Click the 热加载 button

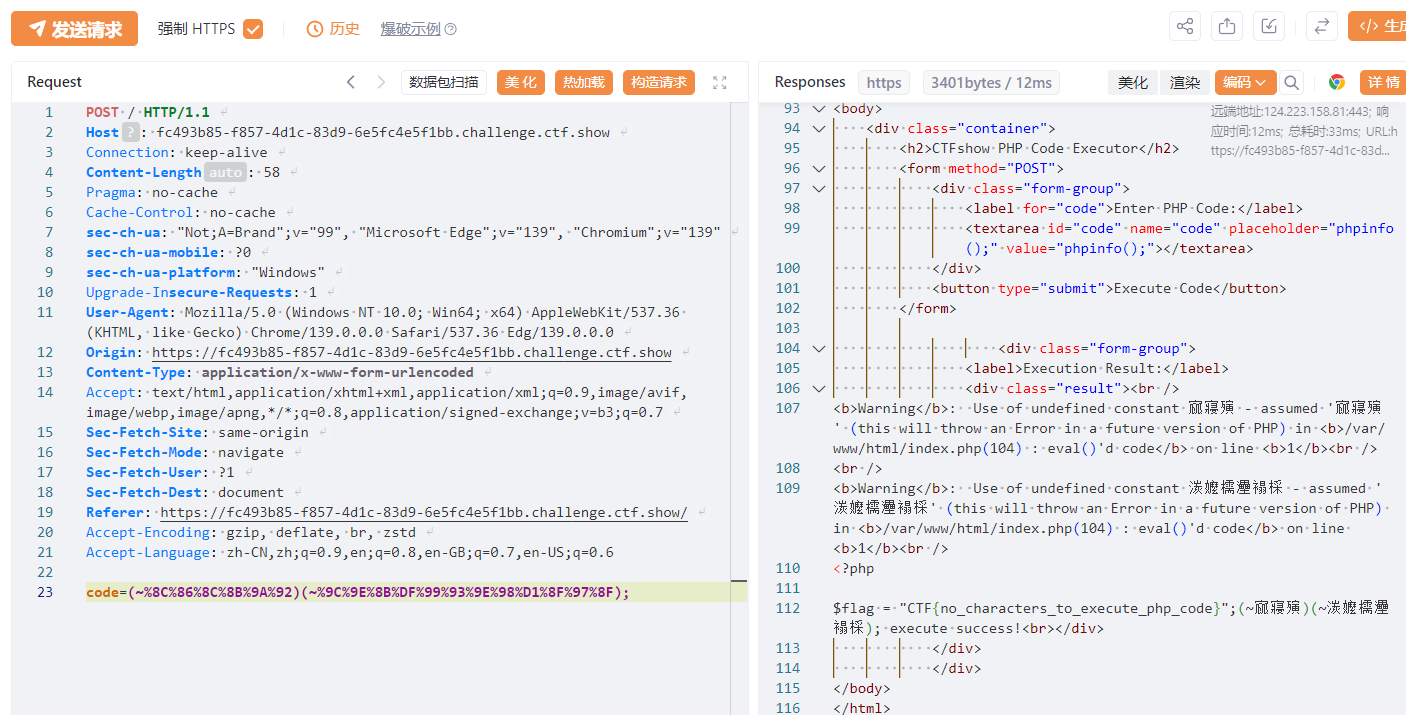coord(583,82)
